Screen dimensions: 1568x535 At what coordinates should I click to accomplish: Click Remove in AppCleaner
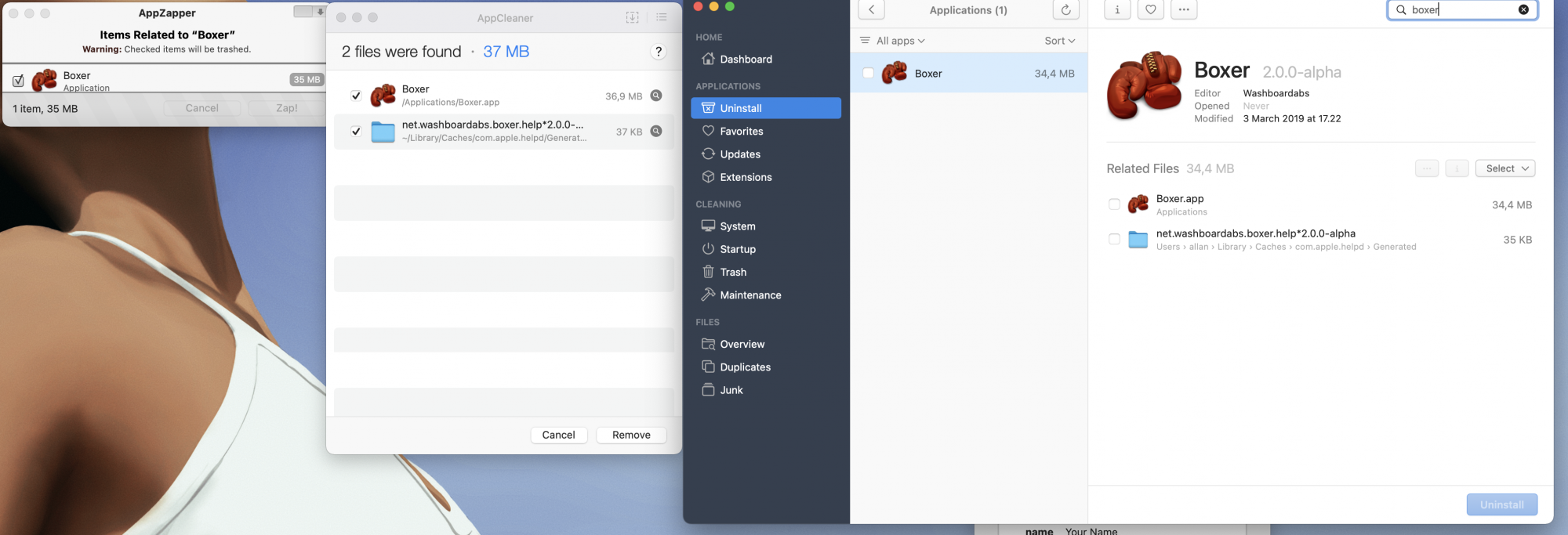tap(631, 435)
